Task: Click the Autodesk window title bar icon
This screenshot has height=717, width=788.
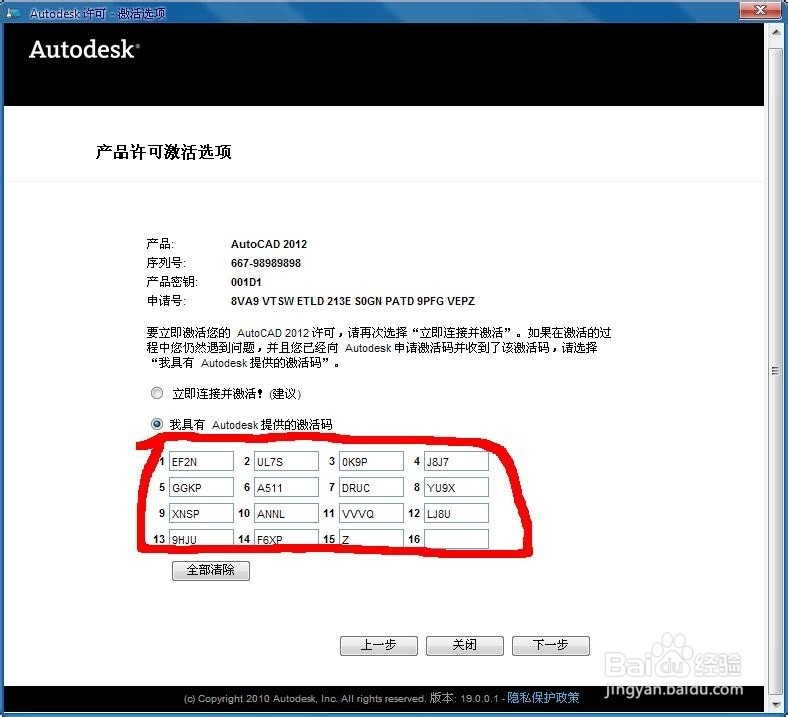Action: 13,14
